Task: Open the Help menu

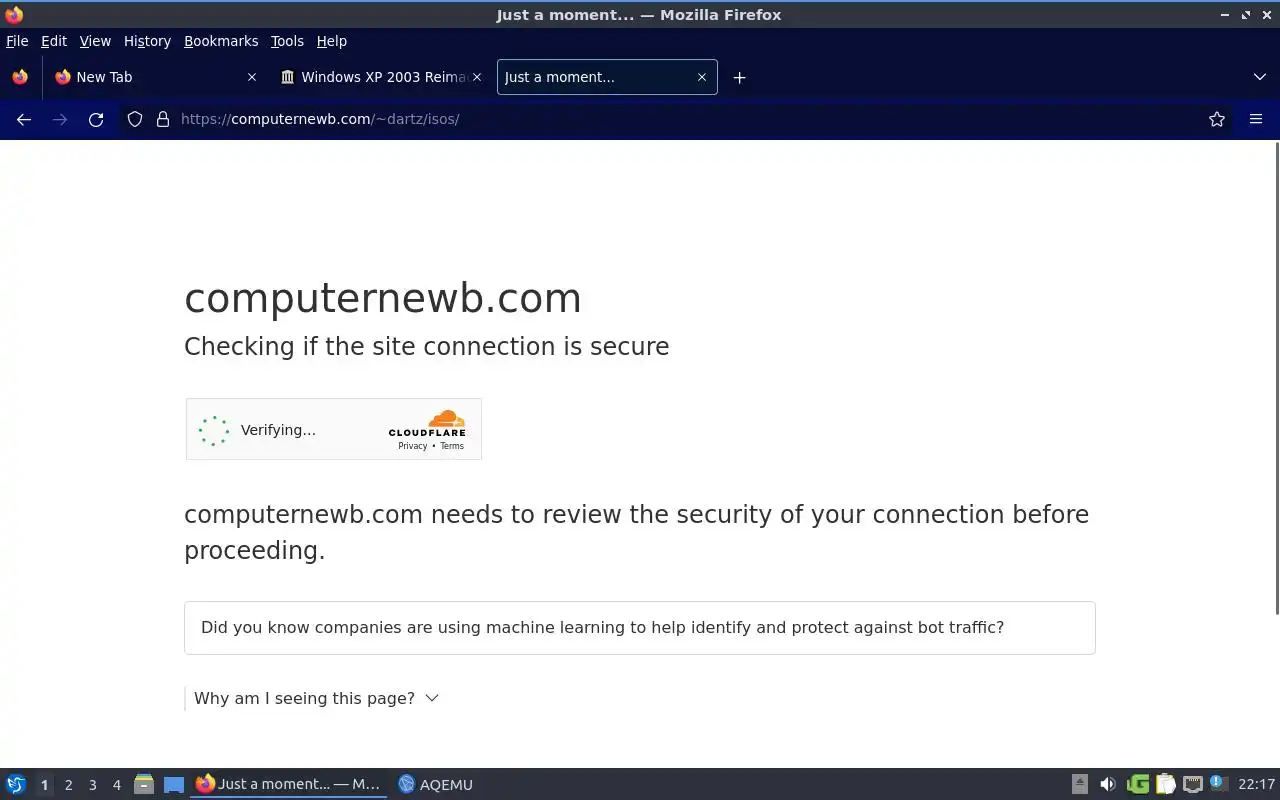Action: 332,41
